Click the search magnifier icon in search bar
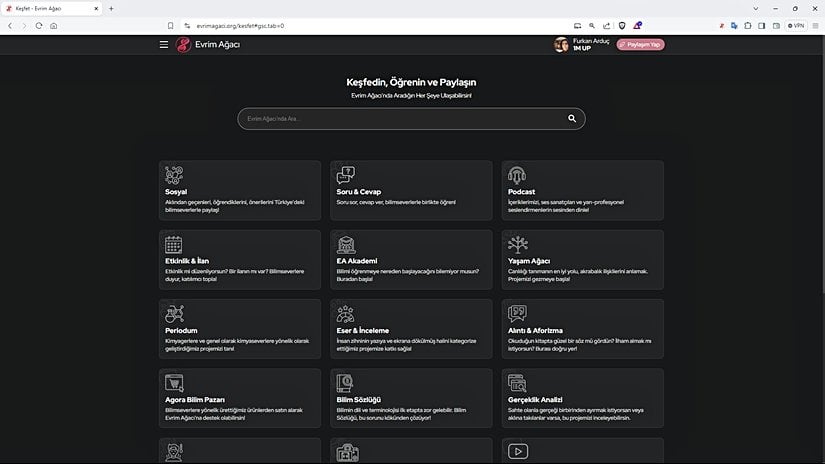 [x=572, y=119]
